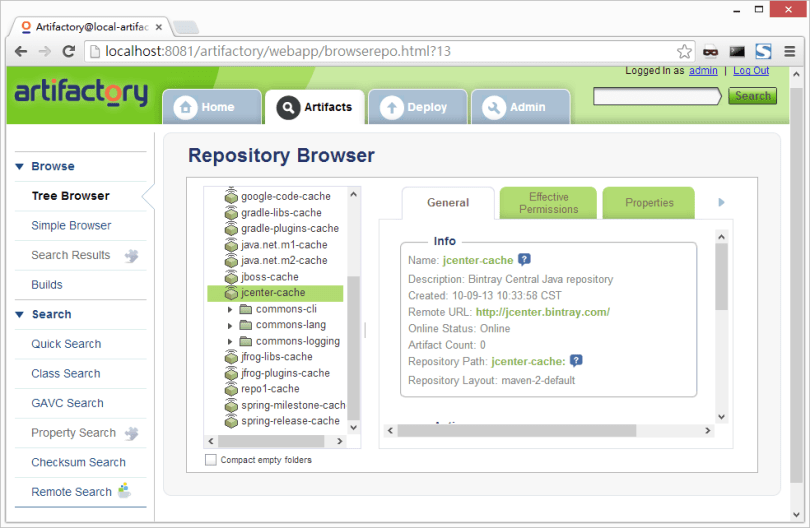Show more tabs using right arrow
Screen dimensions: 810x528
(721, 203)
